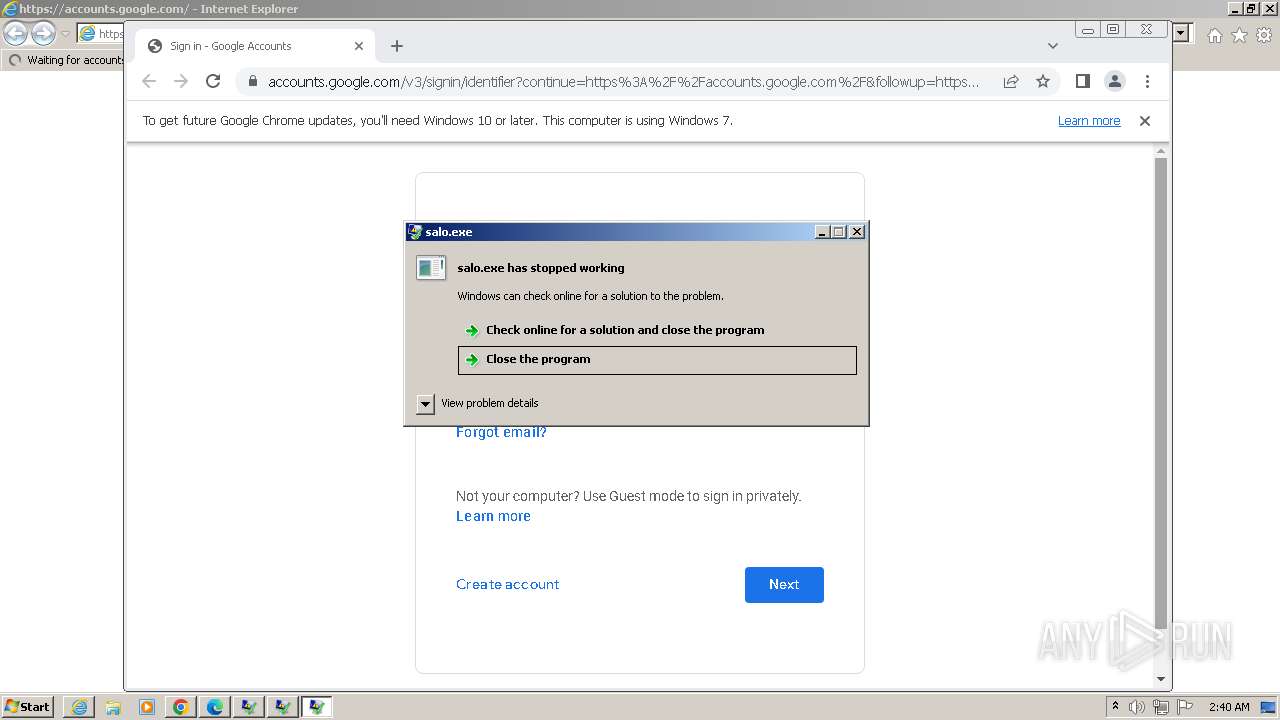Click the Chrome page scrollbar up arrow

pyautogui.click(x=1161, y=152)
